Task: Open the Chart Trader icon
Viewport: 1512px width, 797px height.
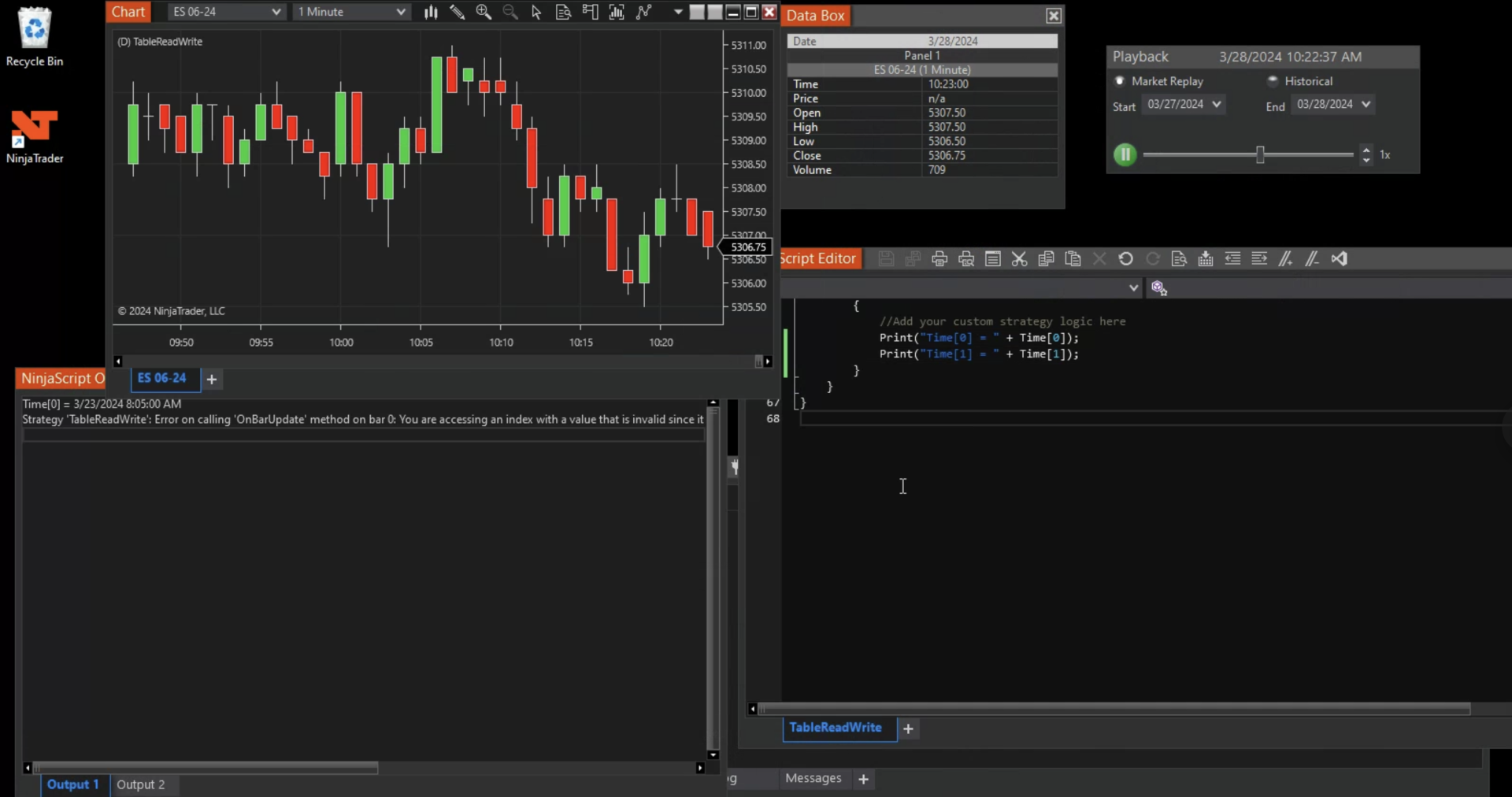Action: click(x=590, y=12)
